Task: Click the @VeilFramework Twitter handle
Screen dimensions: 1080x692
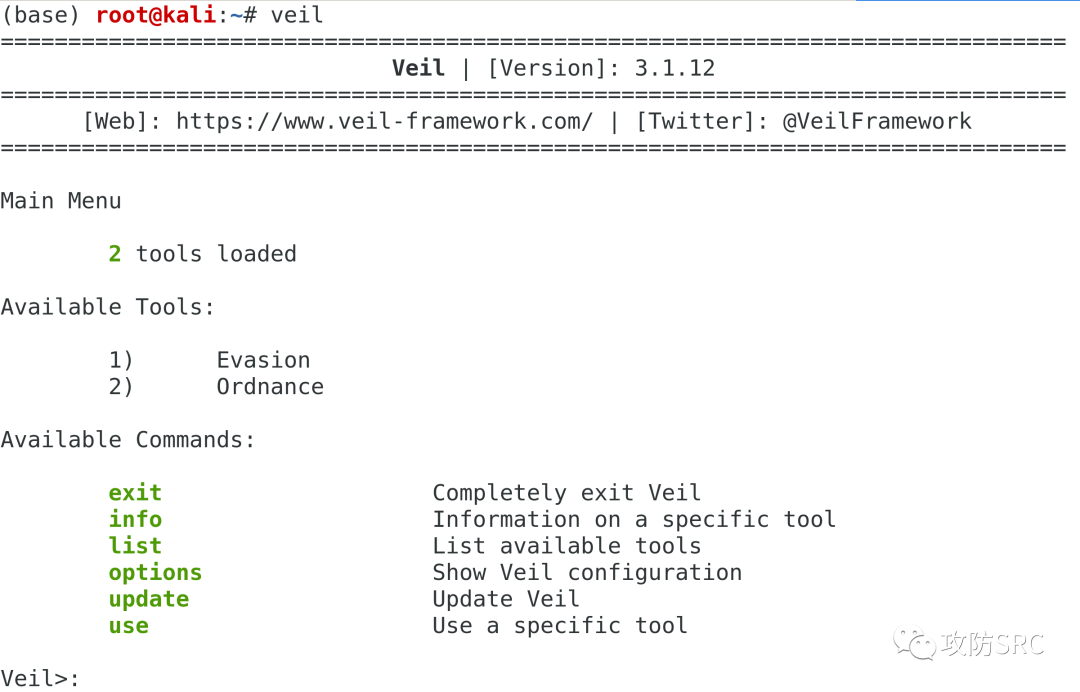Action: [877, 122]
